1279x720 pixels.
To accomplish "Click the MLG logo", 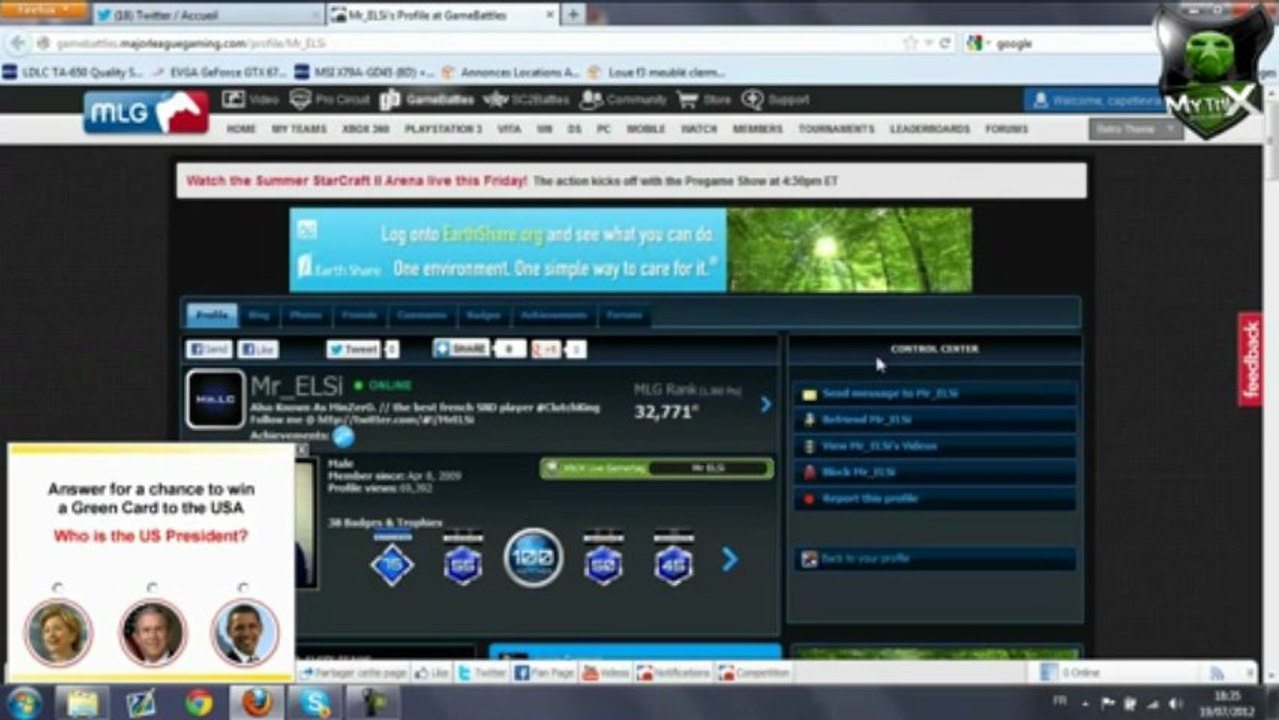I will (x=146, y=112).
